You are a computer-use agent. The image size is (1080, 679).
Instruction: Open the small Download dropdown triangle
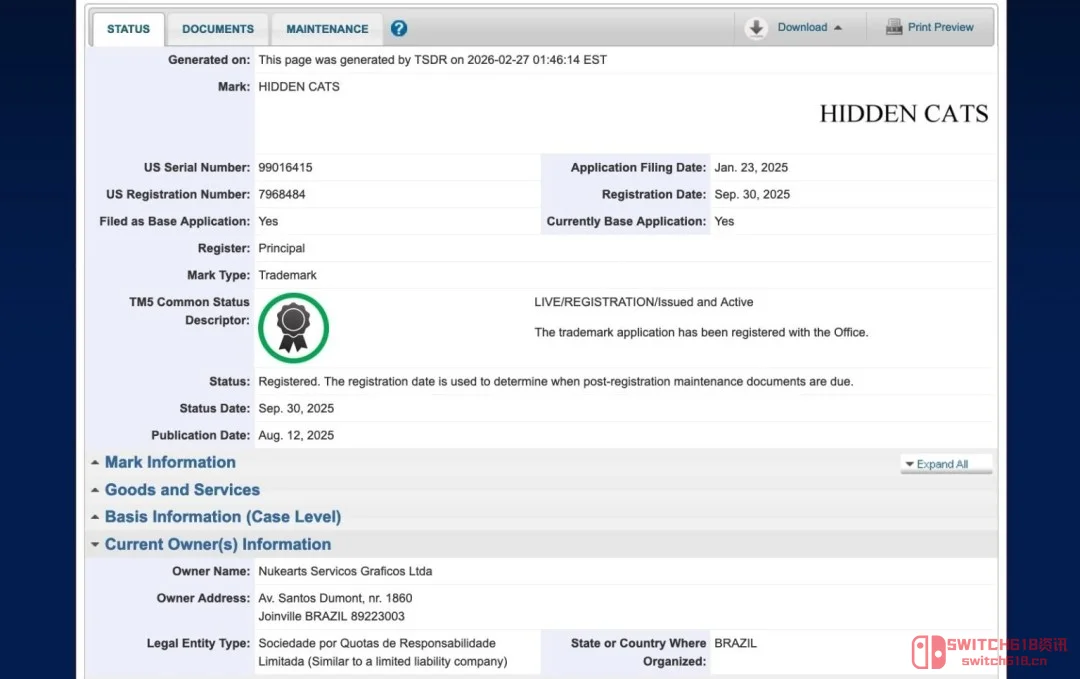[x=838, y=28]
